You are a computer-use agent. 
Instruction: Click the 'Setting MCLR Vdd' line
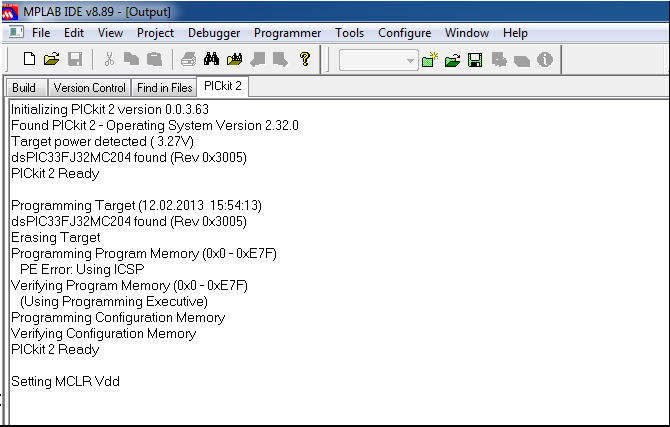pyautogui.click(x=65, y=381)
